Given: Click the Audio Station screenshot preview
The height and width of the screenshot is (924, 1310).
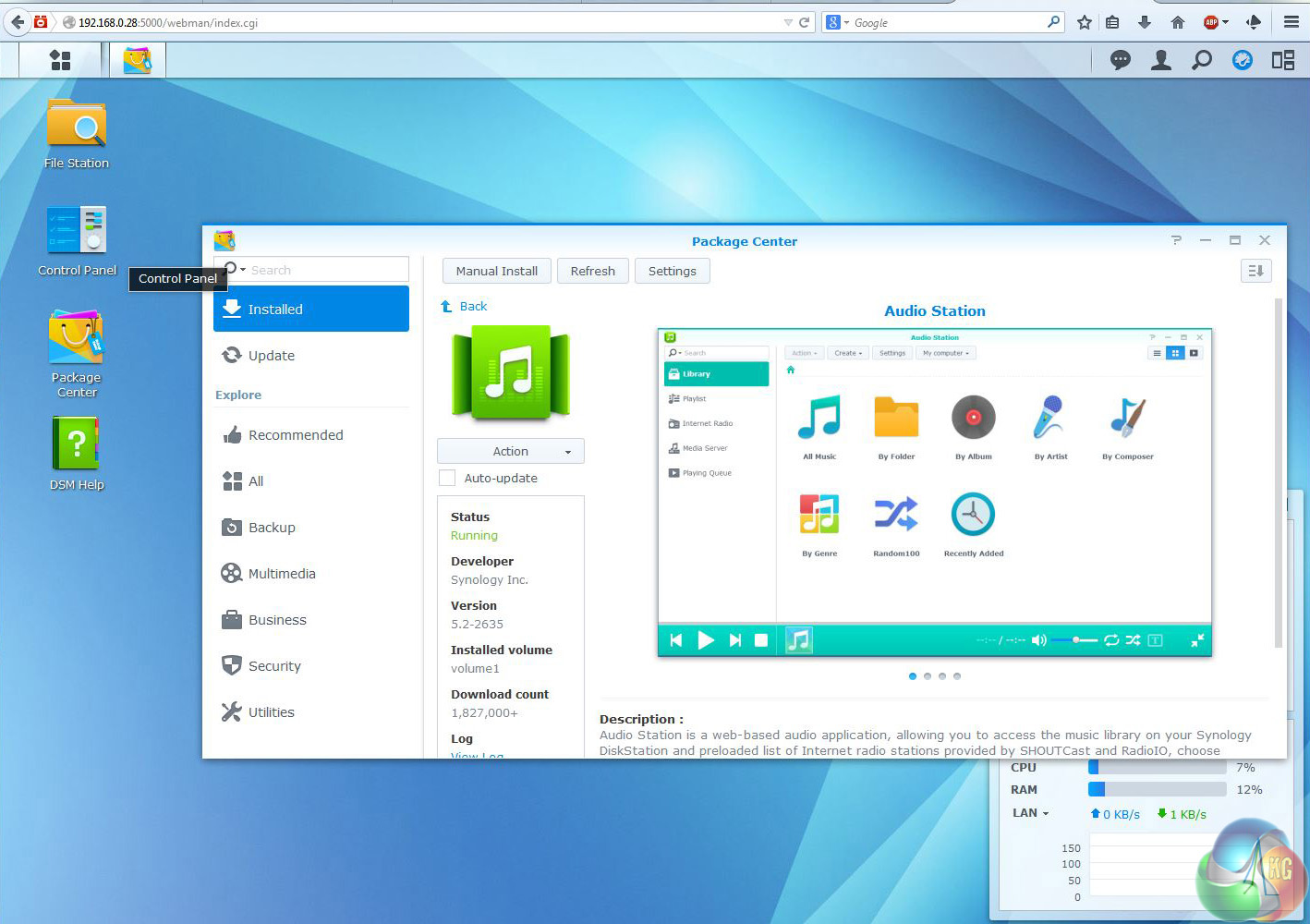Looking at the screenshot, I should (x=934, y=492).
